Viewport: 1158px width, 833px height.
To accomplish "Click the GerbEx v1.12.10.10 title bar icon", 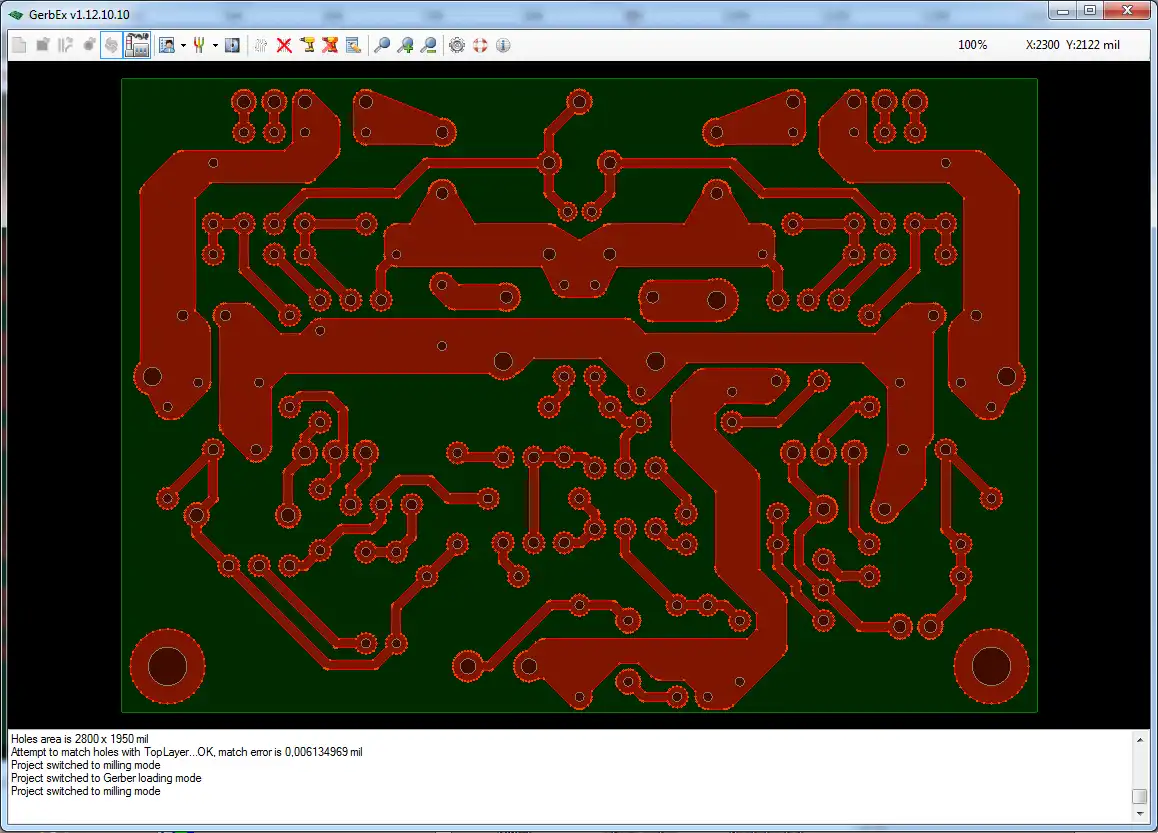I will tap(16, 14).
